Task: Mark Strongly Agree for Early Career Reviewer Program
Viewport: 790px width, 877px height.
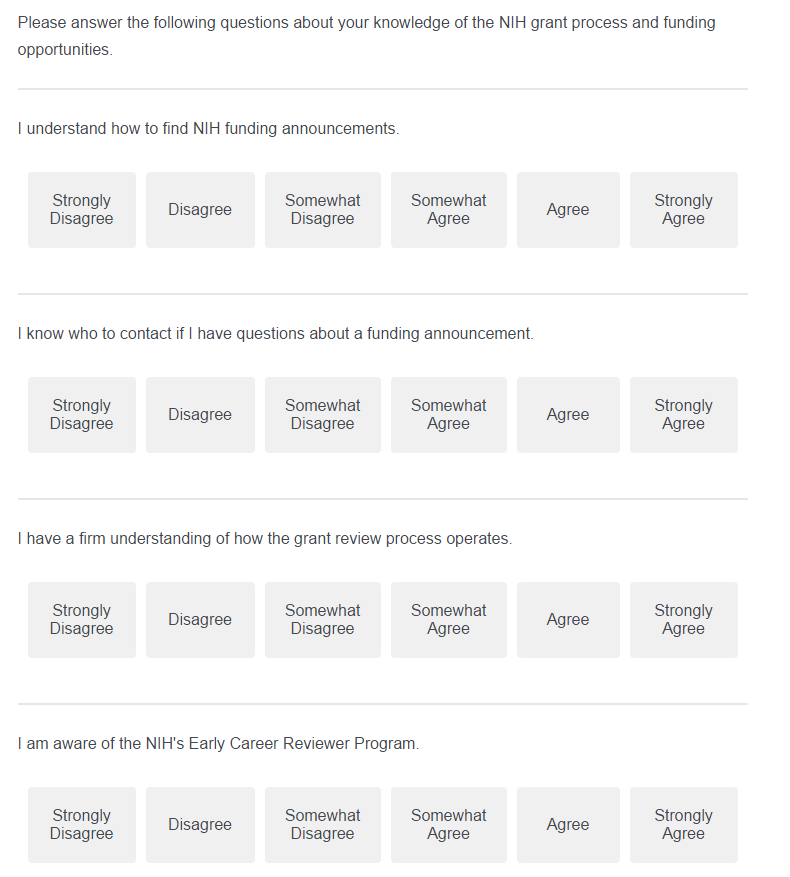Action: click(683, 825)
